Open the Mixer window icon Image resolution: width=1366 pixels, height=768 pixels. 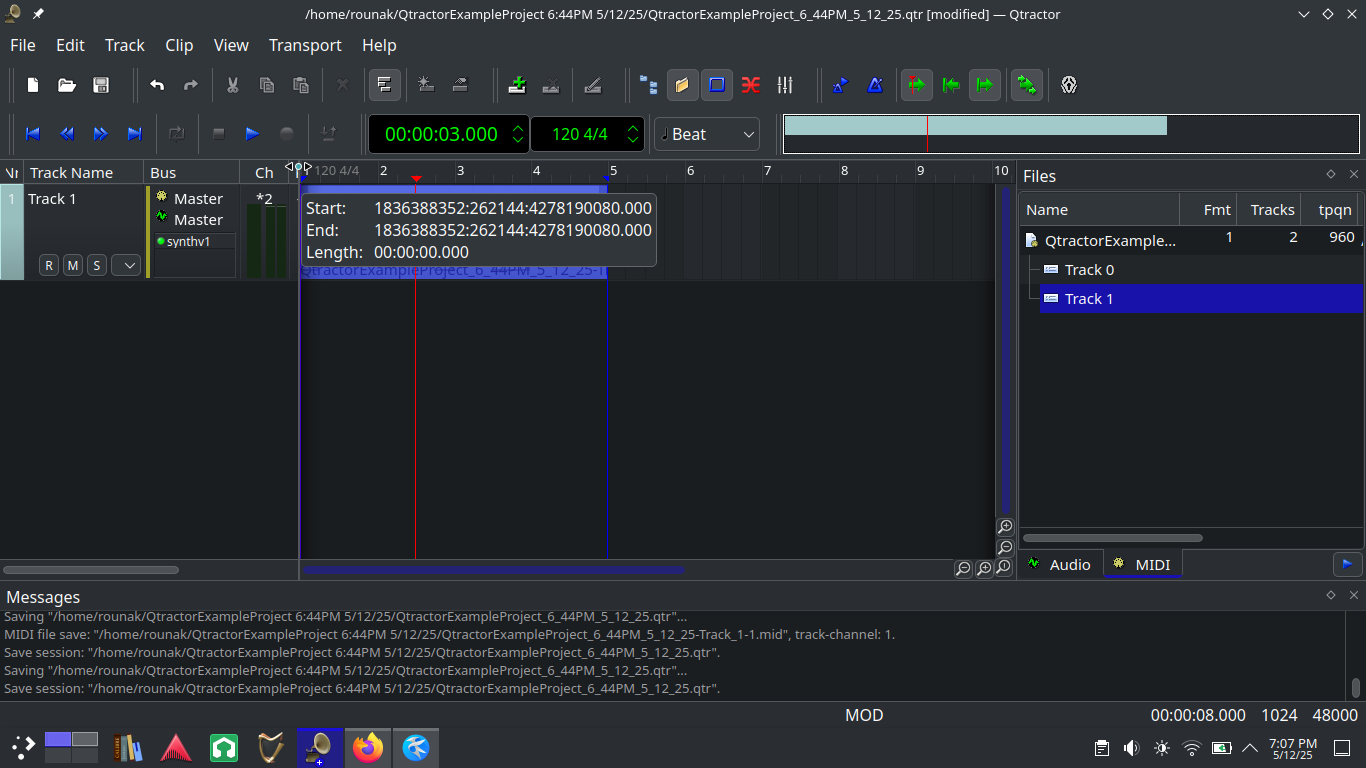(x=785, y=85)
